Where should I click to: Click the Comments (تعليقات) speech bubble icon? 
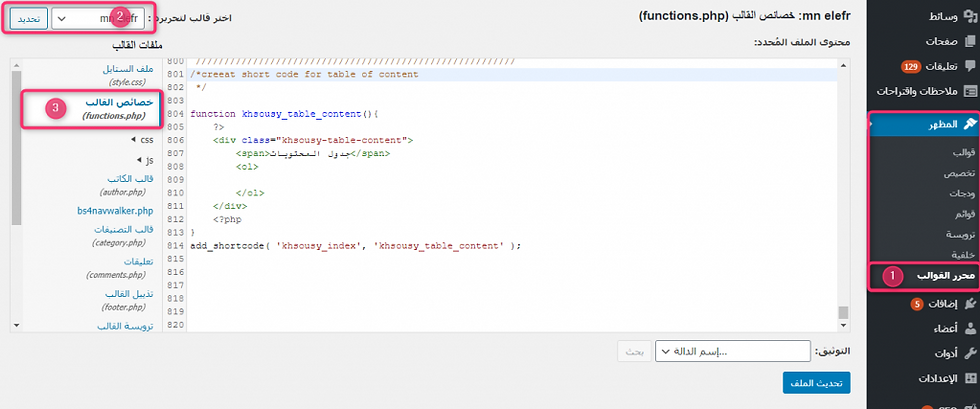[x=968, y=66]
